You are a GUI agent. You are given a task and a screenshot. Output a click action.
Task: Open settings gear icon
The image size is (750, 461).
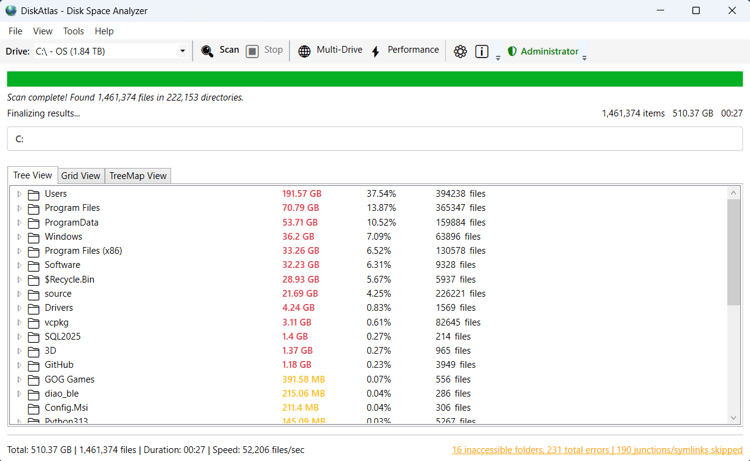click(460, 51)
